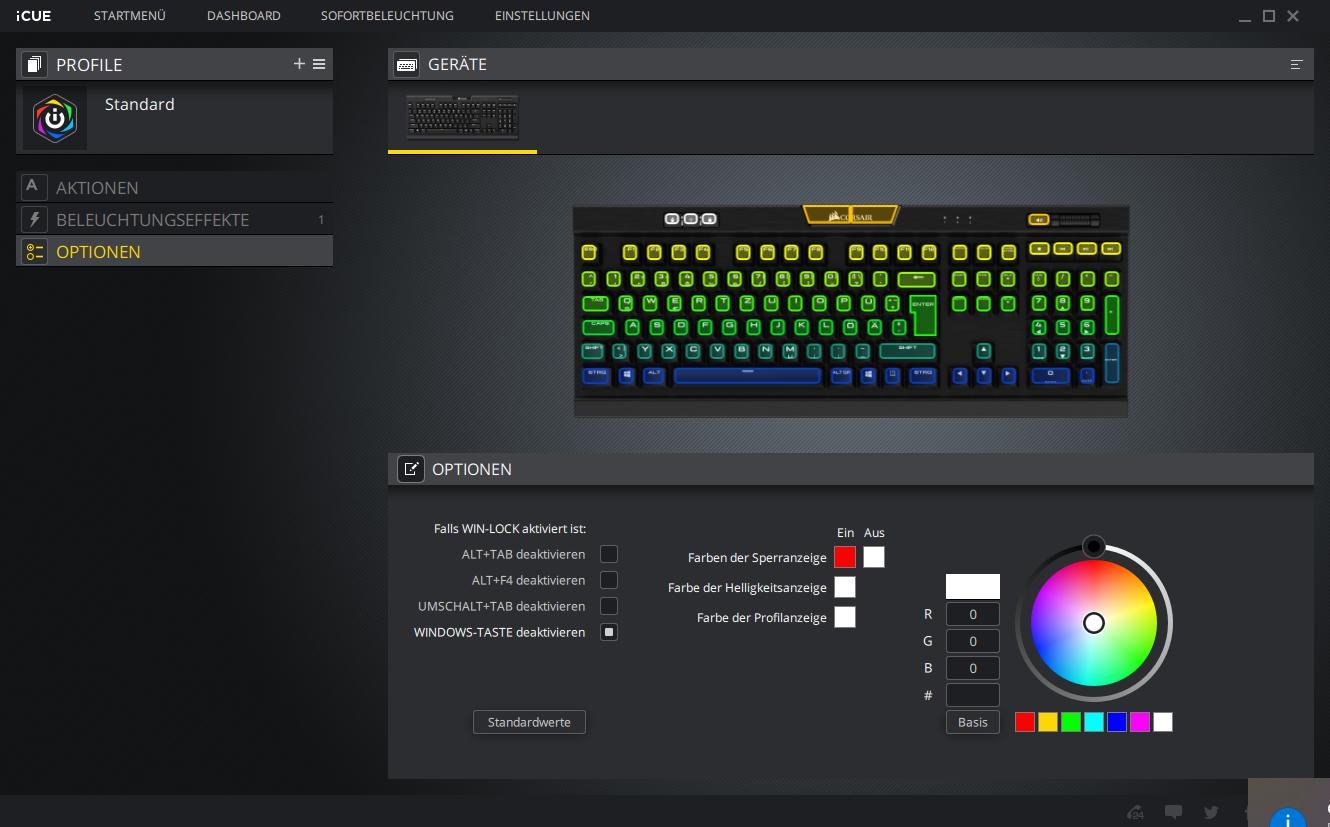Viewport: 1330px width, 827px height.
Task: Pick the Helligkeitsanzeige color swatch
Action: pyautogui.click(x=845, y=587)
